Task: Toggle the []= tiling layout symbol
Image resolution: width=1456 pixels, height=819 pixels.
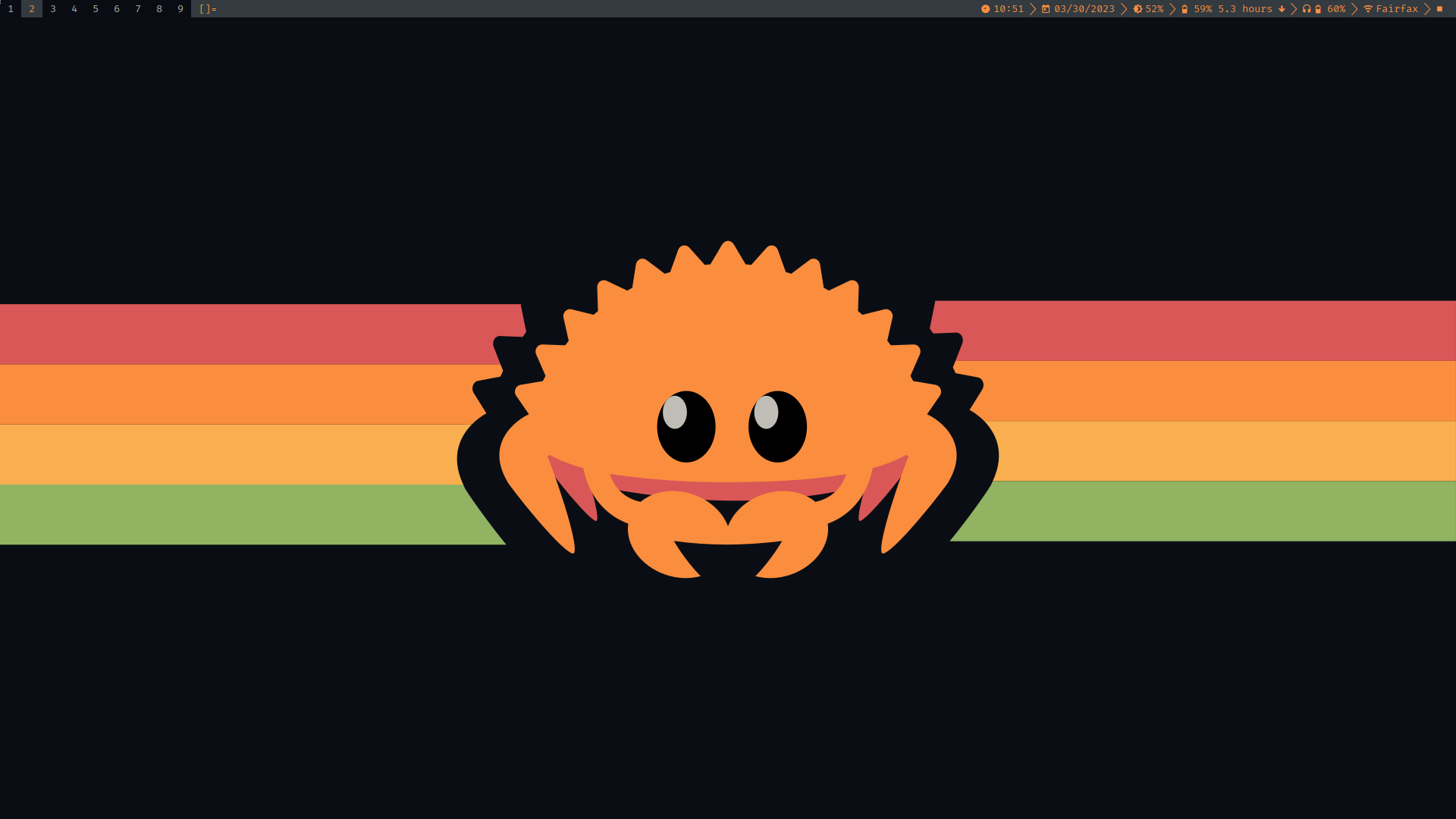Action: tap(208, 9)
